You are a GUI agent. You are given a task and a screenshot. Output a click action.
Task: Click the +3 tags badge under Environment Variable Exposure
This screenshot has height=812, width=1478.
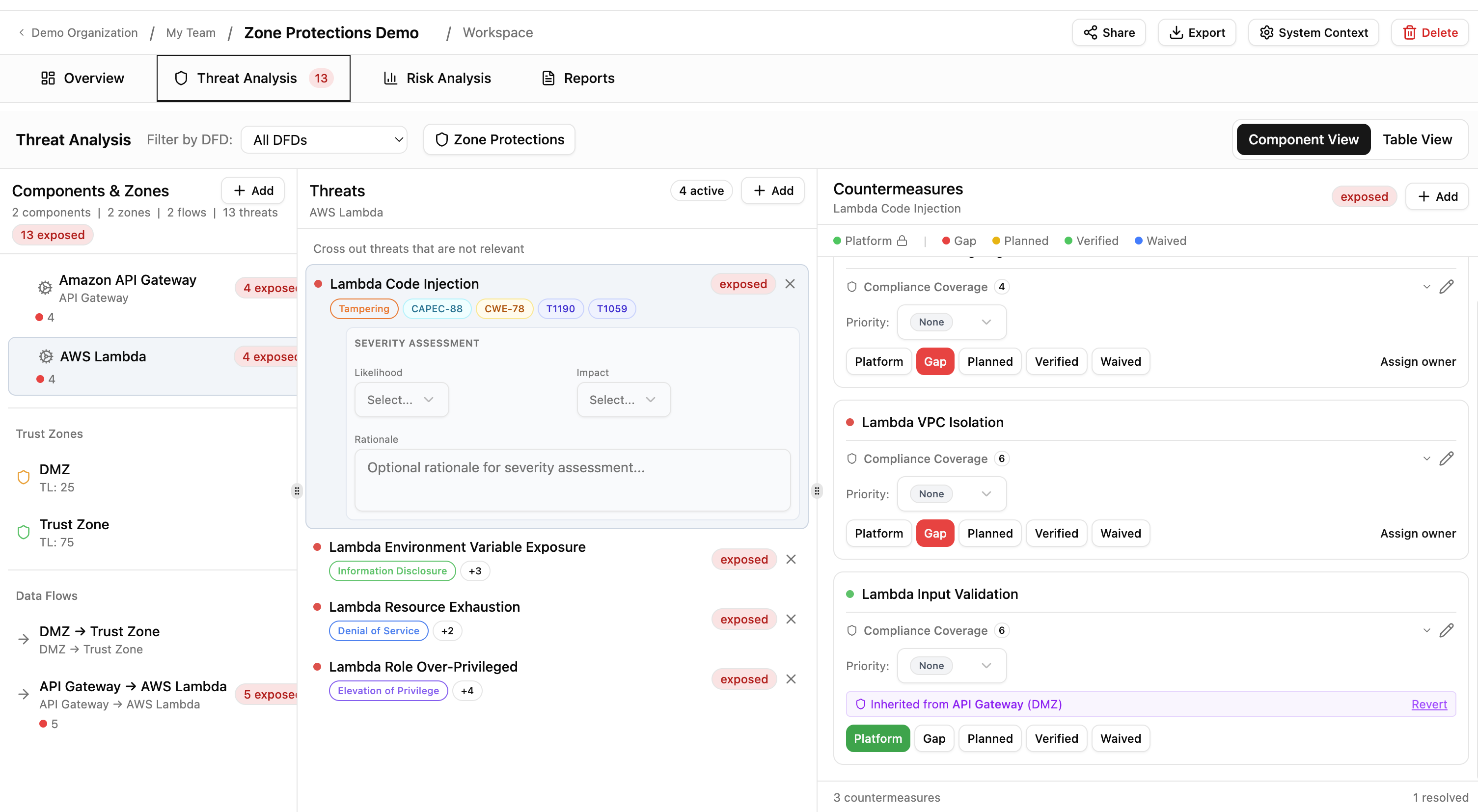click(x=474, y=571)
